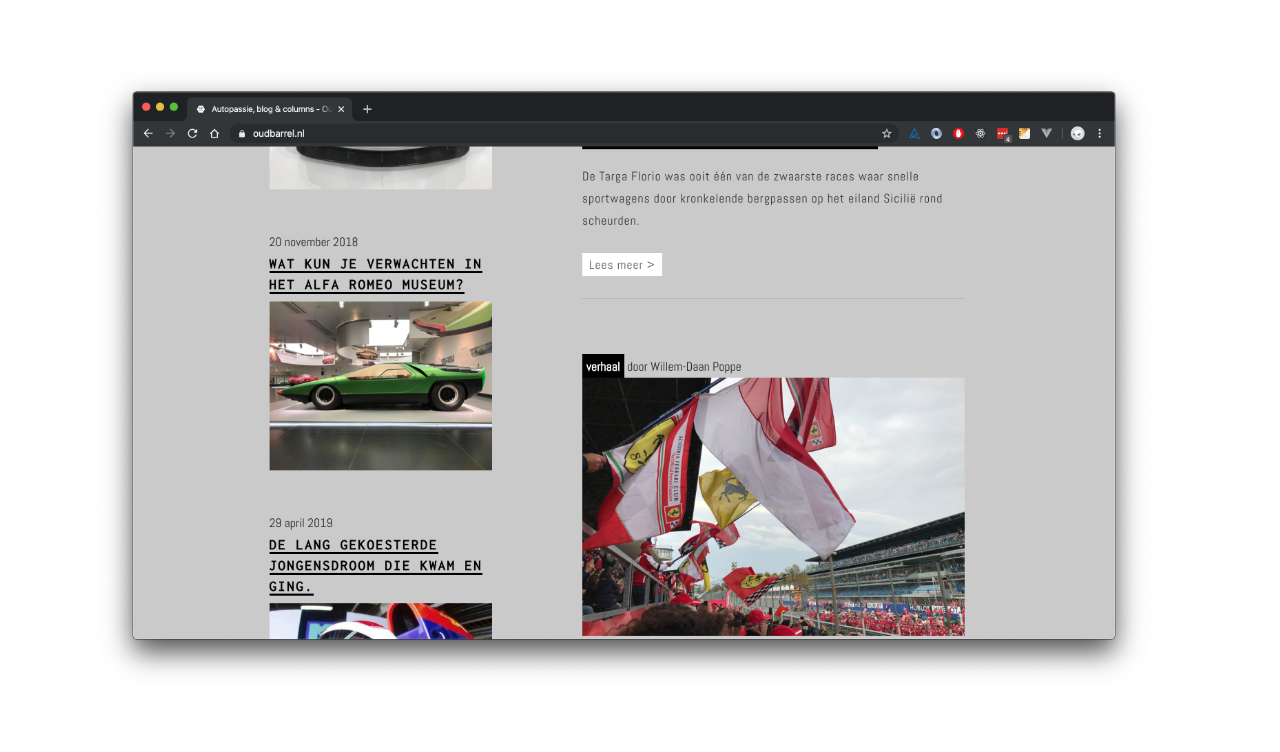Go back to the previous page
Image resolution: width=1280 pixels, height=752 pixels.
click(x=148, y=133)
